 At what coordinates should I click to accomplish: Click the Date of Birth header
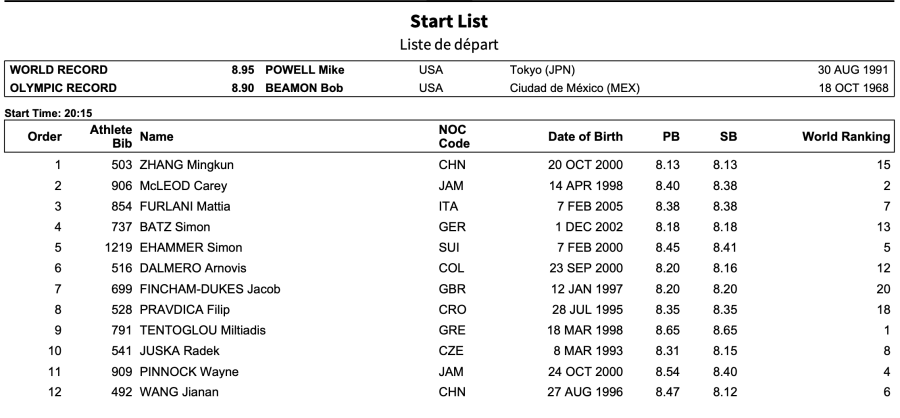[586, 135]
